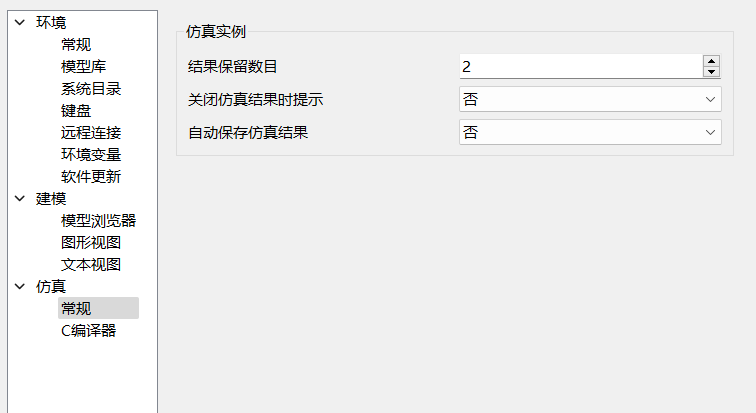Collapse the 仿真 tree section

click(x=20, y=286)
